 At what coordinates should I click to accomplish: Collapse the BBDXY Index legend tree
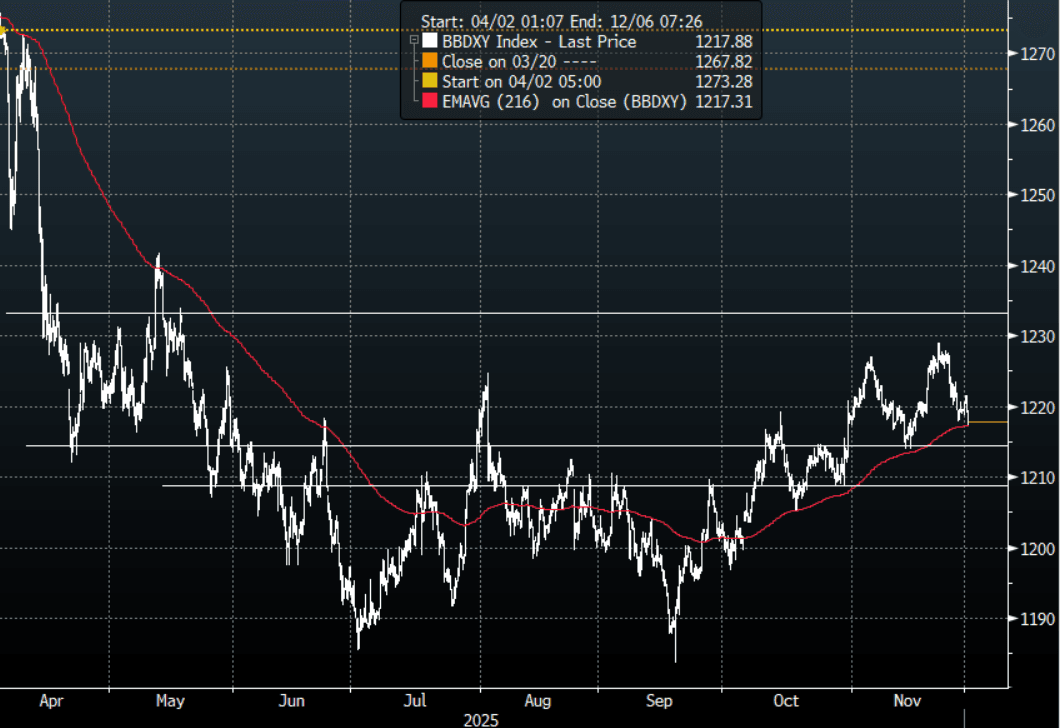(x=413, y=42)
